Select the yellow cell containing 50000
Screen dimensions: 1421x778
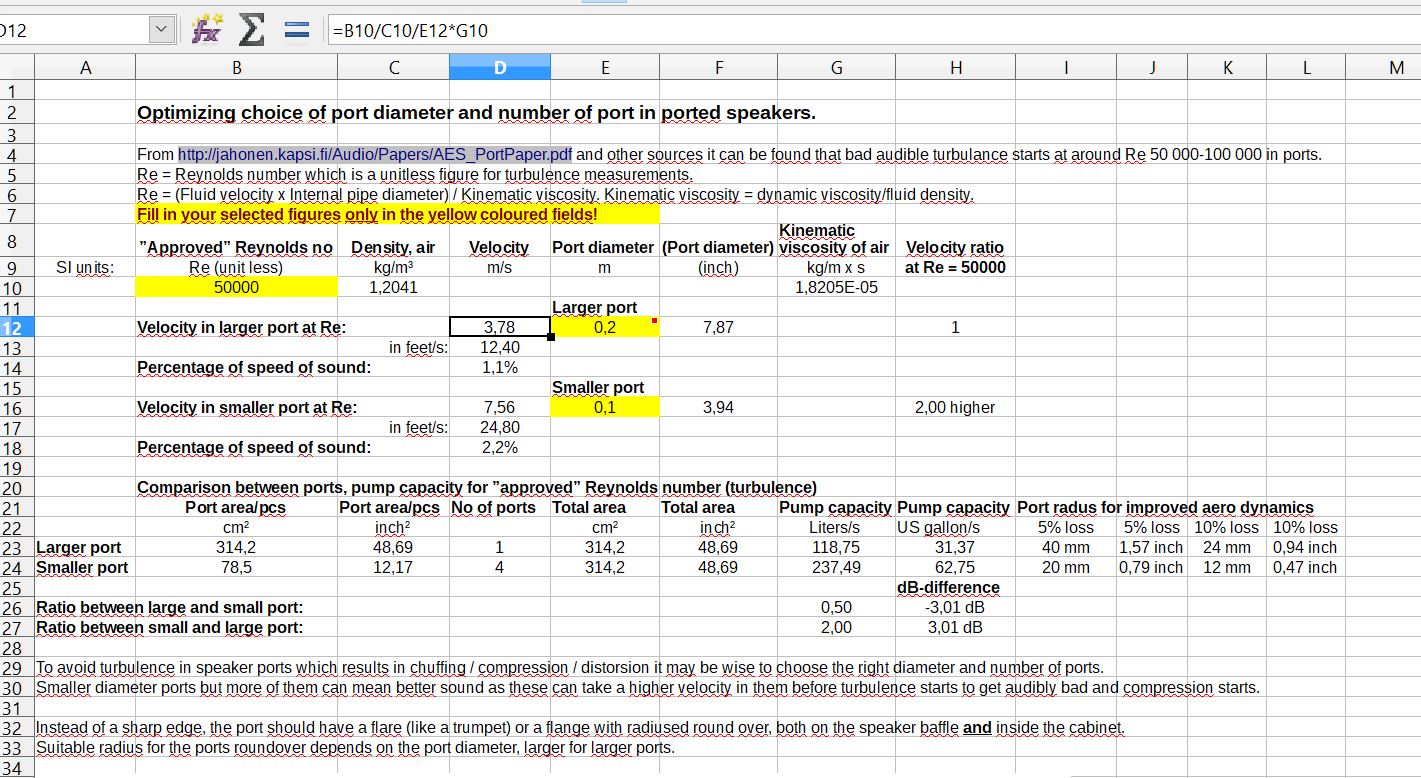[236, 287]
